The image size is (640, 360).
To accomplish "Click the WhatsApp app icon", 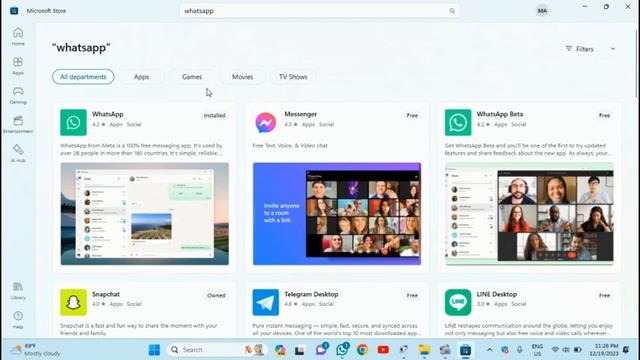I will (73, 122).
